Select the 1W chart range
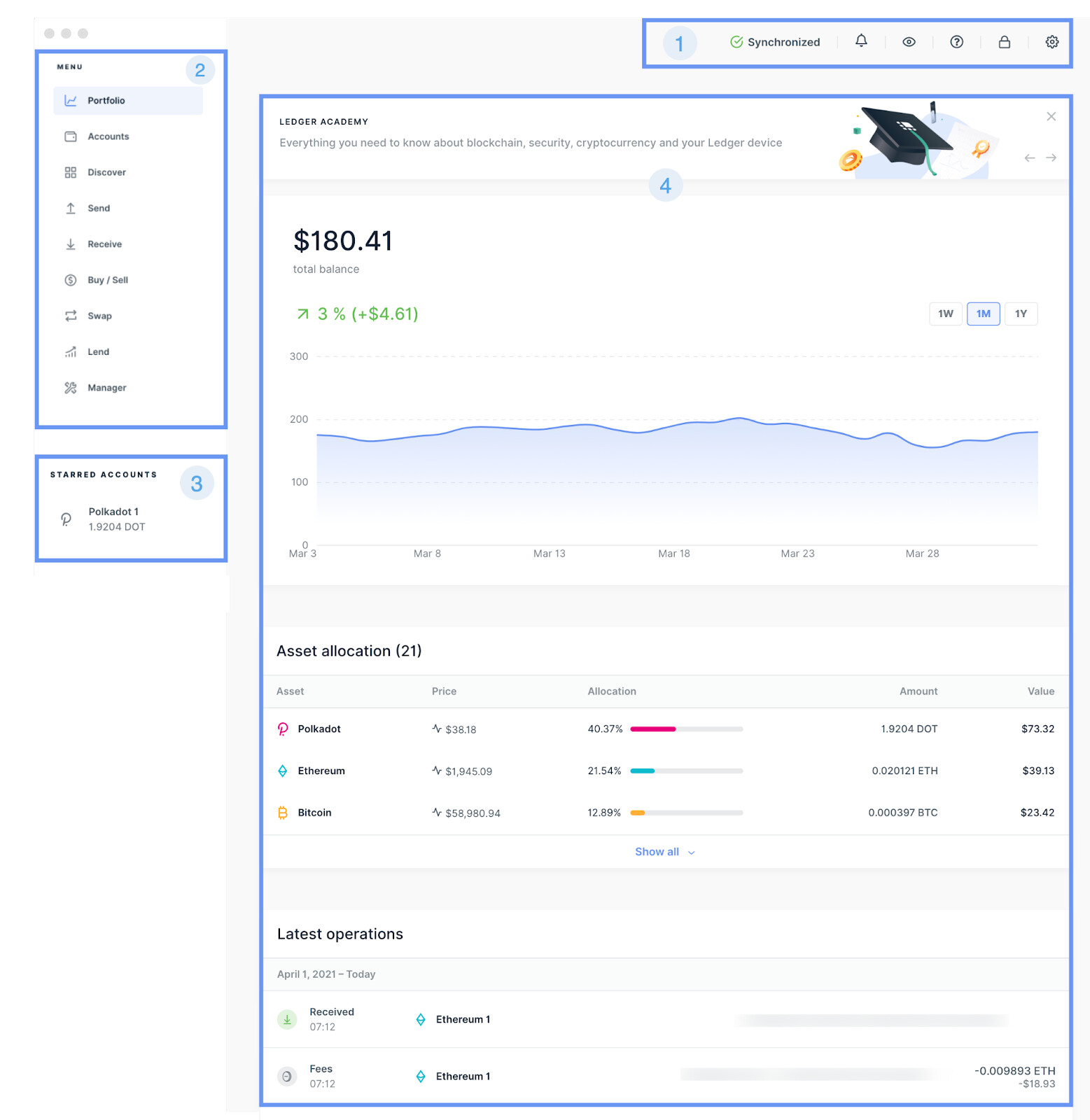 [x=945, y=314]
